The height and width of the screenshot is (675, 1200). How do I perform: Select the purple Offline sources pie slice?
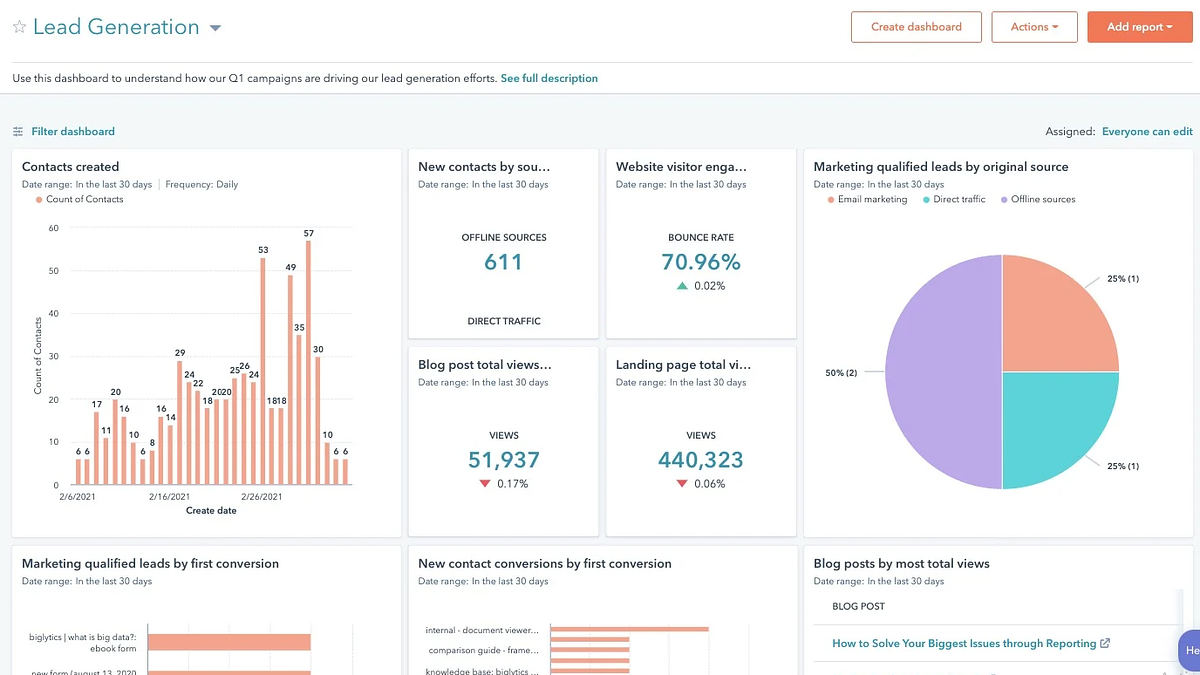(x=940, y=372)
